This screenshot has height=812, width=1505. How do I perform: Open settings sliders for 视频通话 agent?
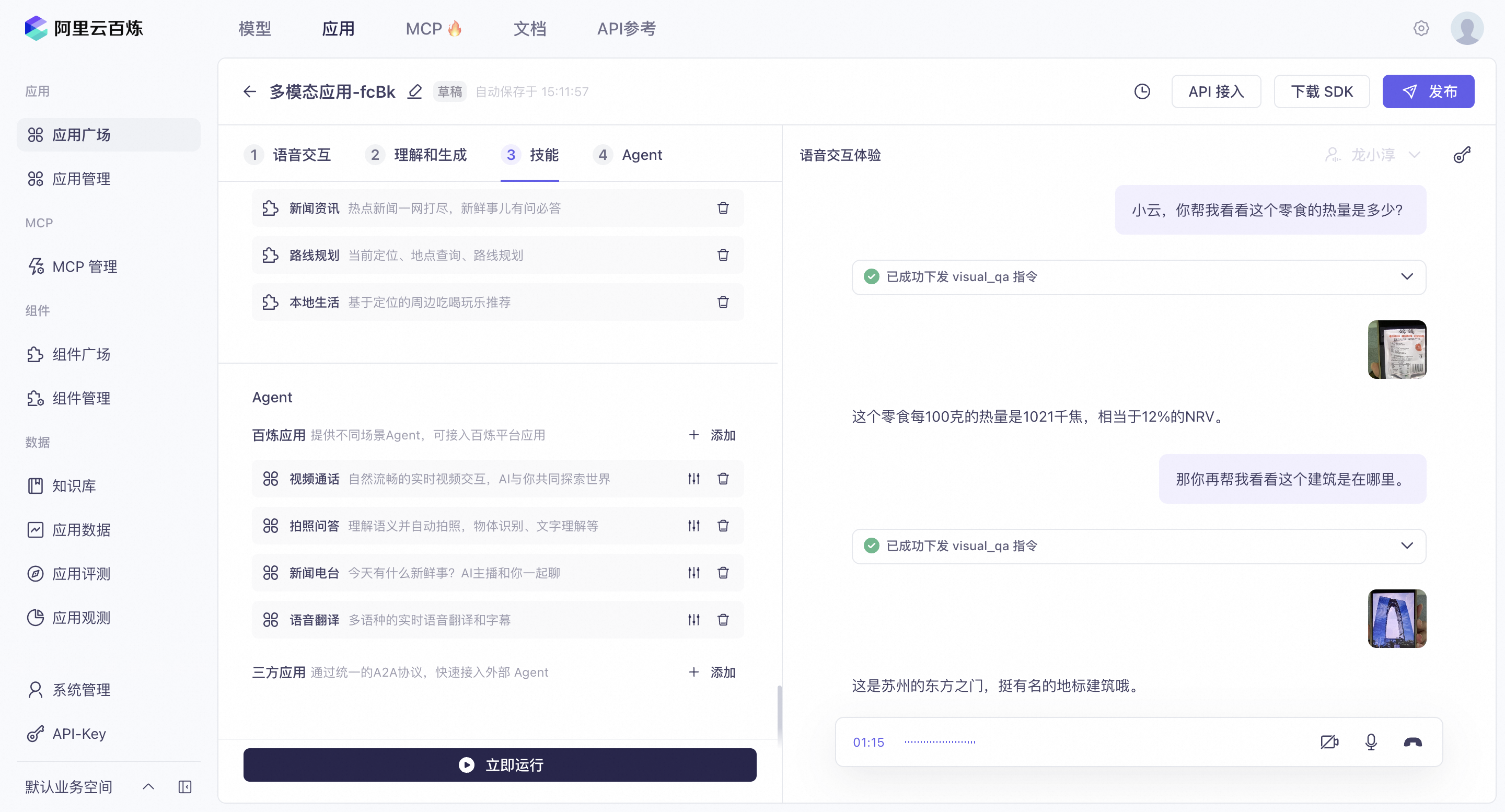(693, 479)
